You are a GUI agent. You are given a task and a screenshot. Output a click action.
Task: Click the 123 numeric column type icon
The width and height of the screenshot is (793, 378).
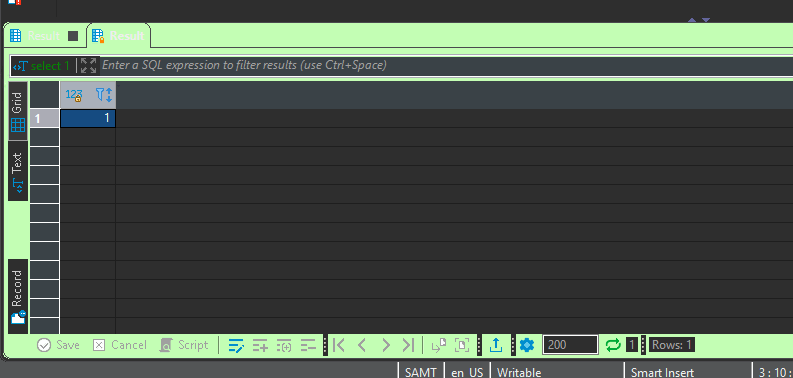tap(74, 95)
